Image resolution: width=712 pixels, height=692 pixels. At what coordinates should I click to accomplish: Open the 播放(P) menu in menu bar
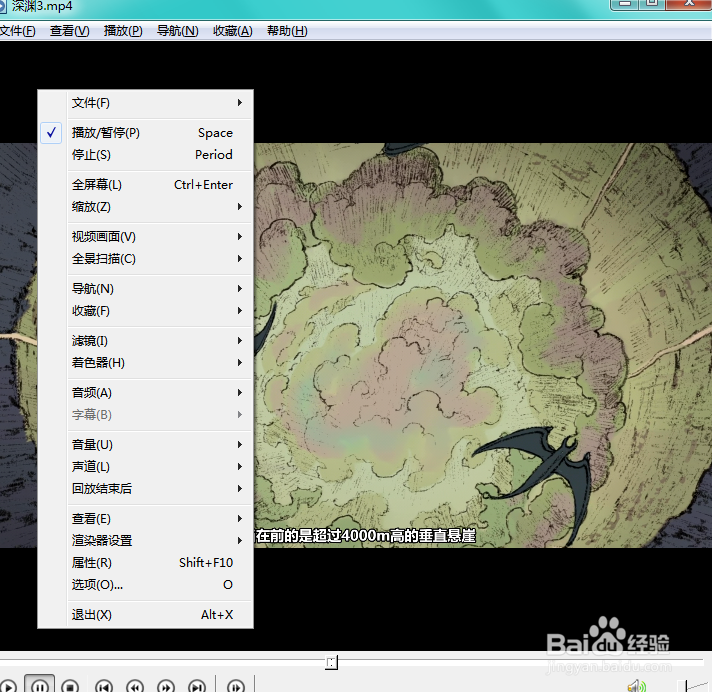(123, 31)
